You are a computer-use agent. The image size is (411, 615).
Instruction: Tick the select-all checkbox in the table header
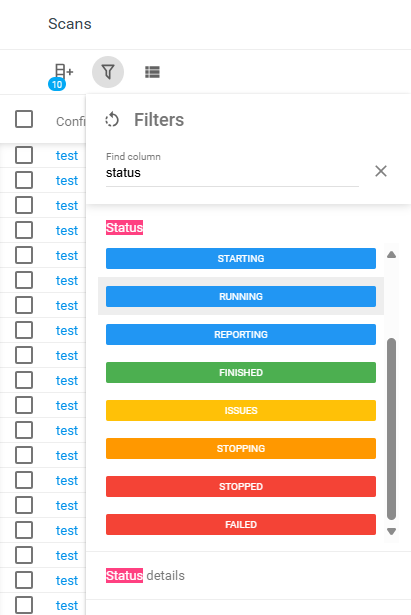coord(24,119)
